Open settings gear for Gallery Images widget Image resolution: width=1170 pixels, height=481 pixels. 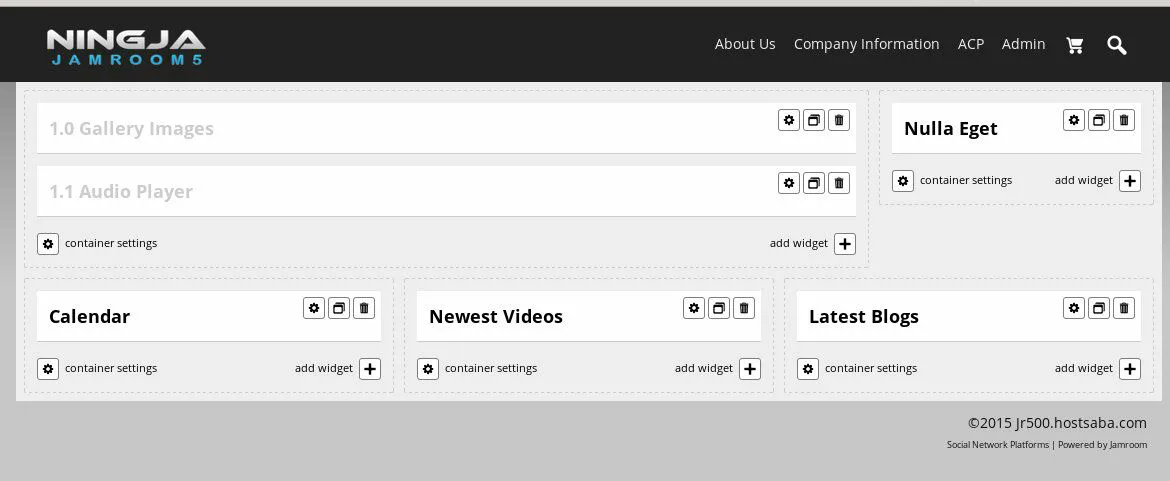tap(789, 120)
